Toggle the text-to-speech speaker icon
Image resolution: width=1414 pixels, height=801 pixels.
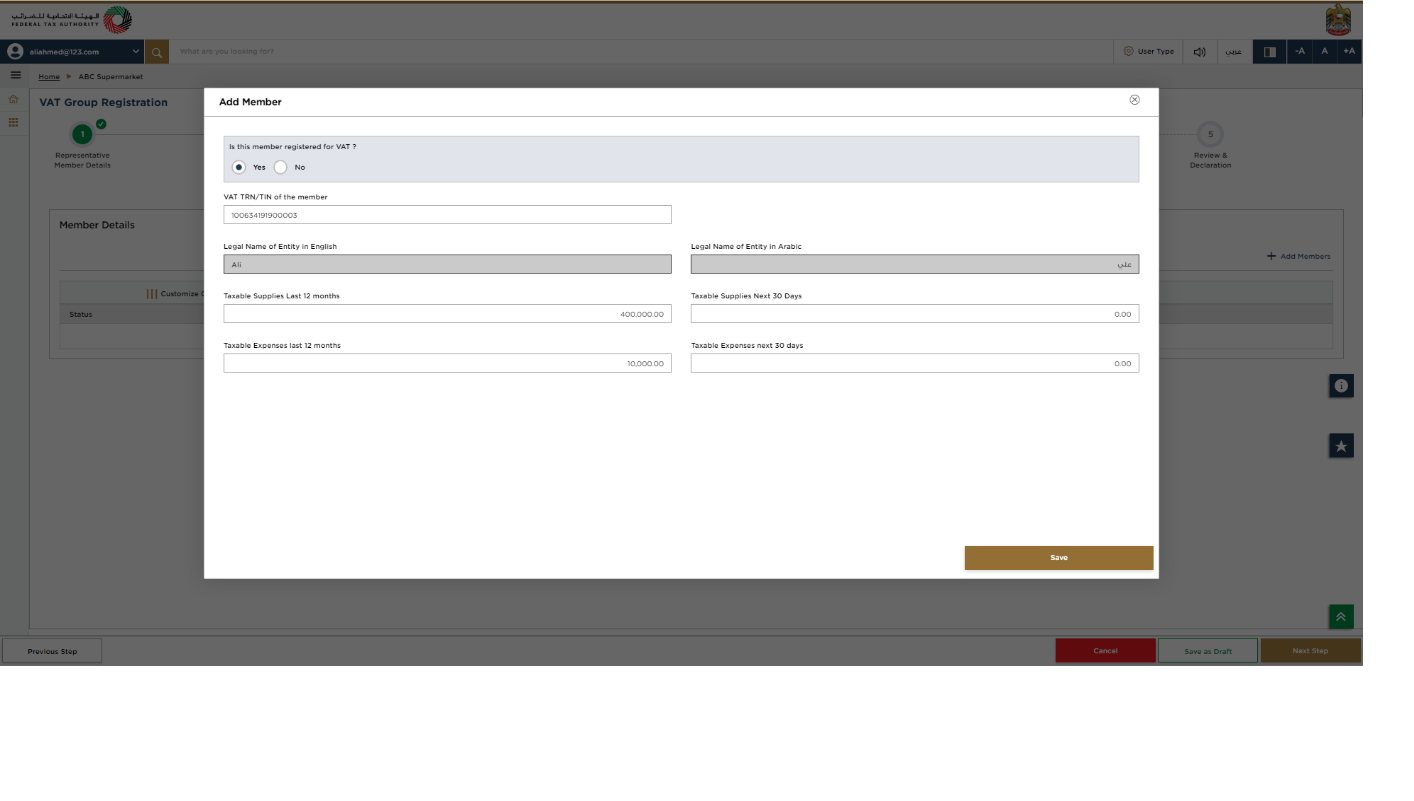click(1199, 52)
